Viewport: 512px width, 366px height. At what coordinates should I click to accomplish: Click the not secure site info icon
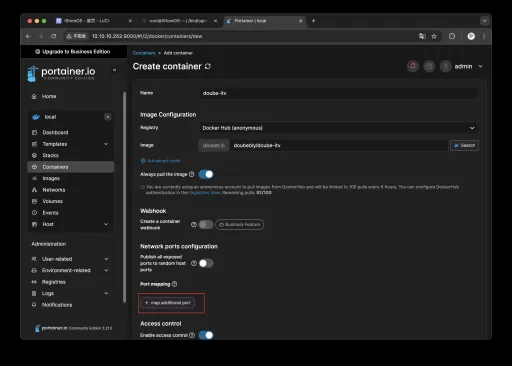(77, 36)
